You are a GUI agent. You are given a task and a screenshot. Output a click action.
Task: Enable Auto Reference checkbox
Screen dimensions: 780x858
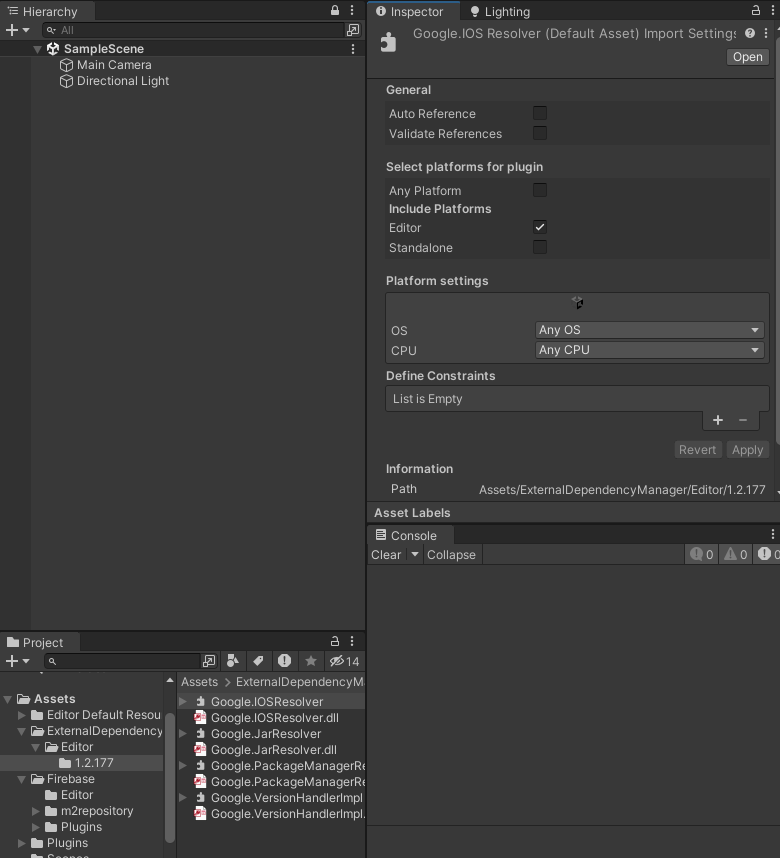coord(540,113)
